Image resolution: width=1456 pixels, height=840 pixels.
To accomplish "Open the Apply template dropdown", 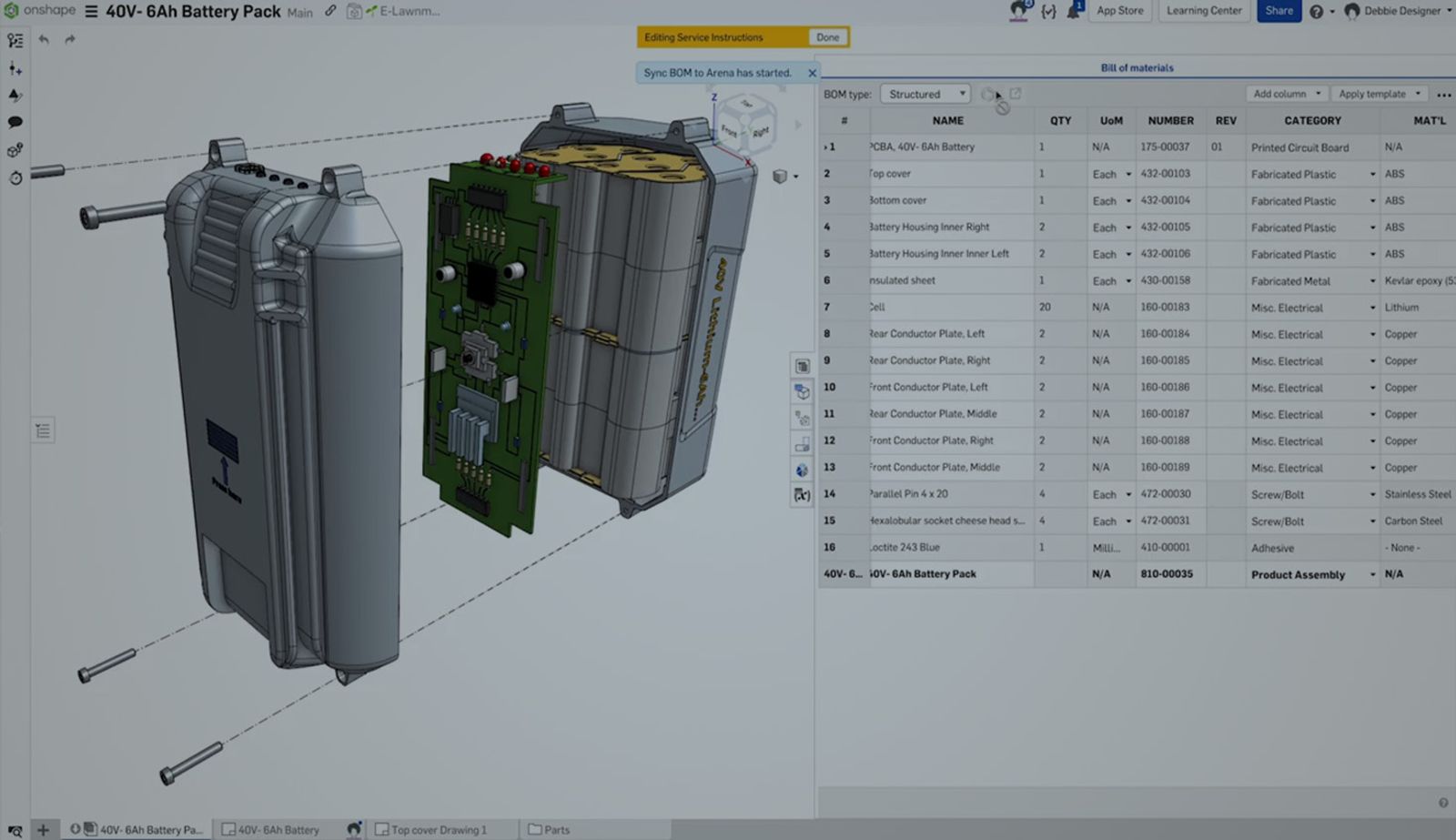I will click(1376, 94).
